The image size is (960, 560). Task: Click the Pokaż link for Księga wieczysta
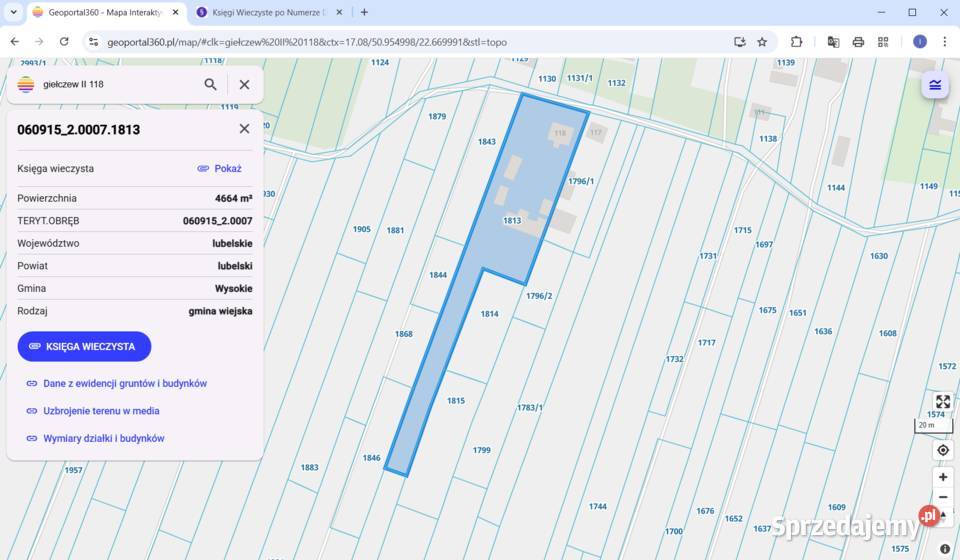pos(220,168)
